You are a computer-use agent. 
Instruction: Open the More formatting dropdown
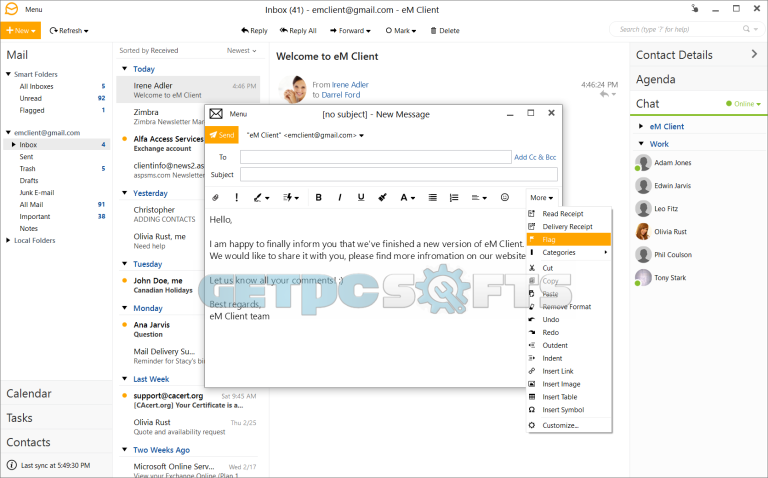(541, 197)
